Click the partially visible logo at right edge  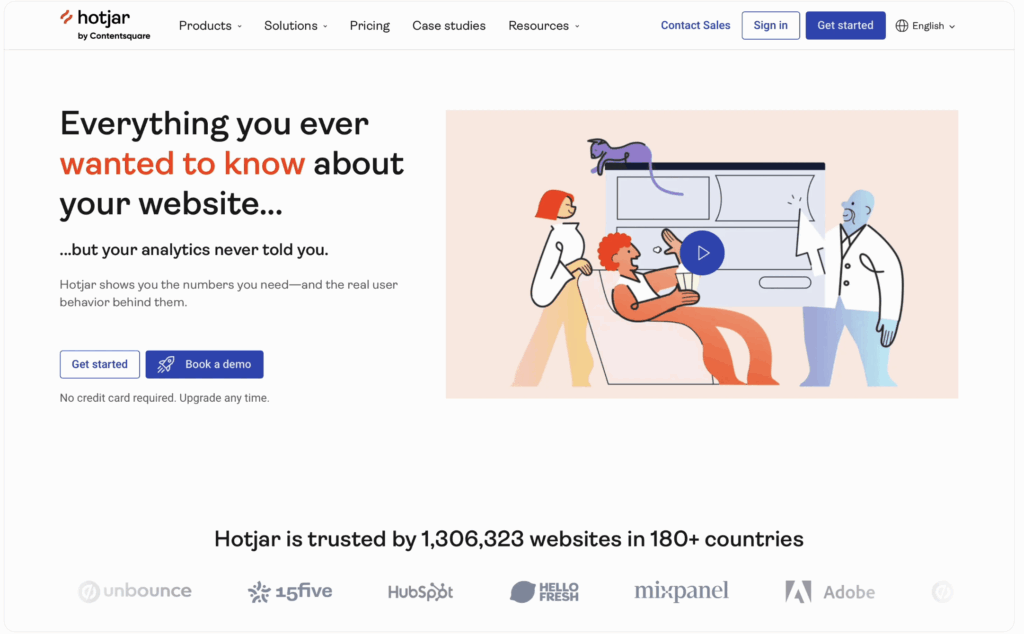(941, 591)
